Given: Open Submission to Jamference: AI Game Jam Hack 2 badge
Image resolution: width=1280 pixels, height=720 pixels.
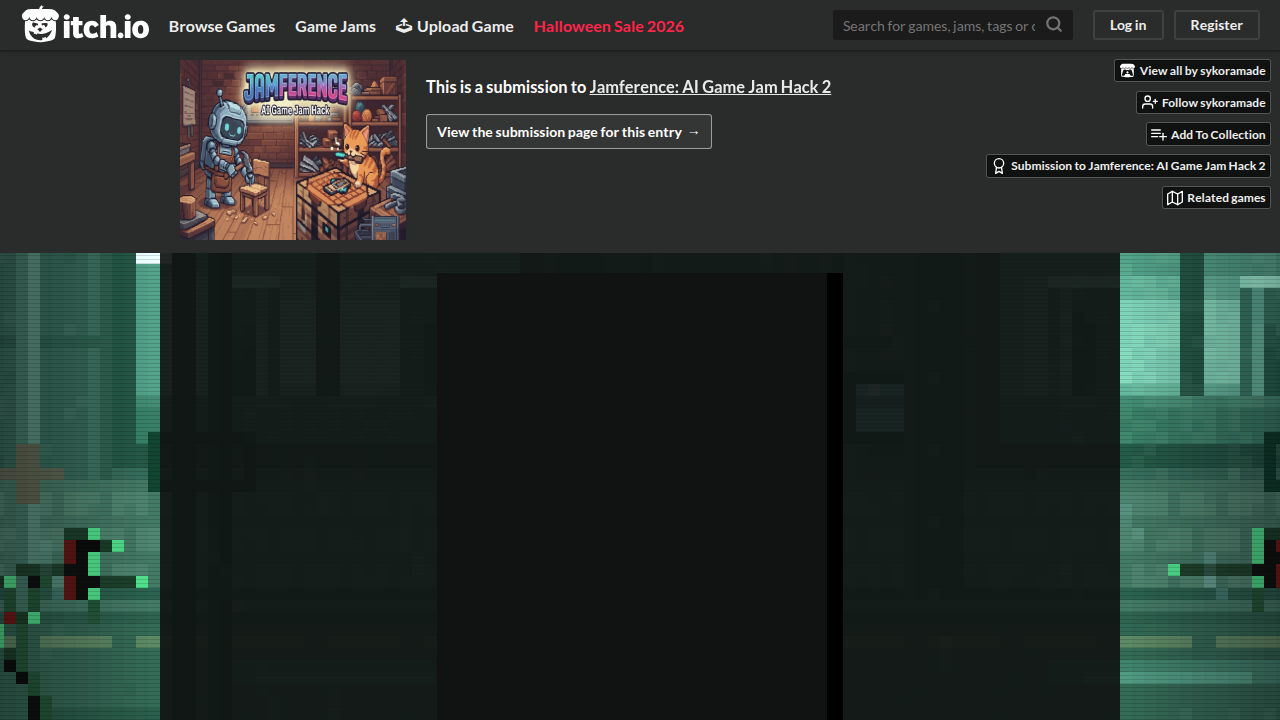Looking at the screenshot, I should point(1128,166).
